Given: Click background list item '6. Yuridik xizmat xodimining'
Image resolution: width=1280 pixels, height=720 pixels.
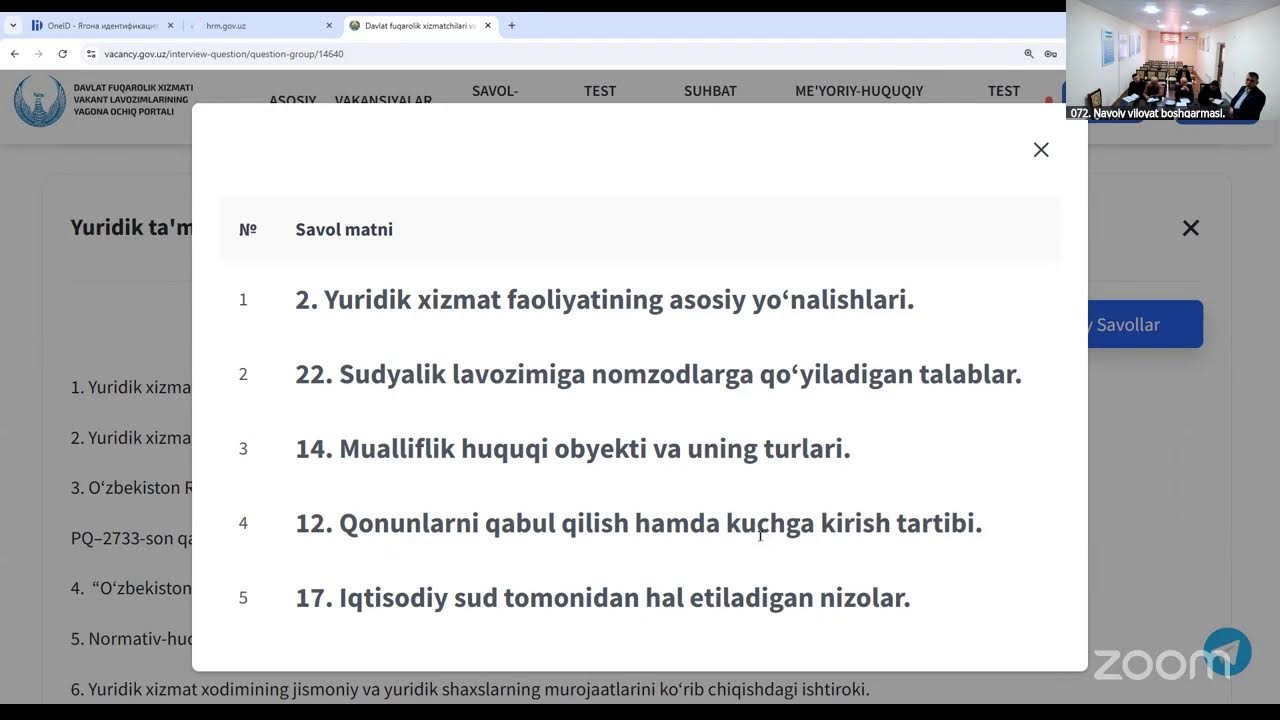Looking at the screenshot, I should (x=470, y=689).
